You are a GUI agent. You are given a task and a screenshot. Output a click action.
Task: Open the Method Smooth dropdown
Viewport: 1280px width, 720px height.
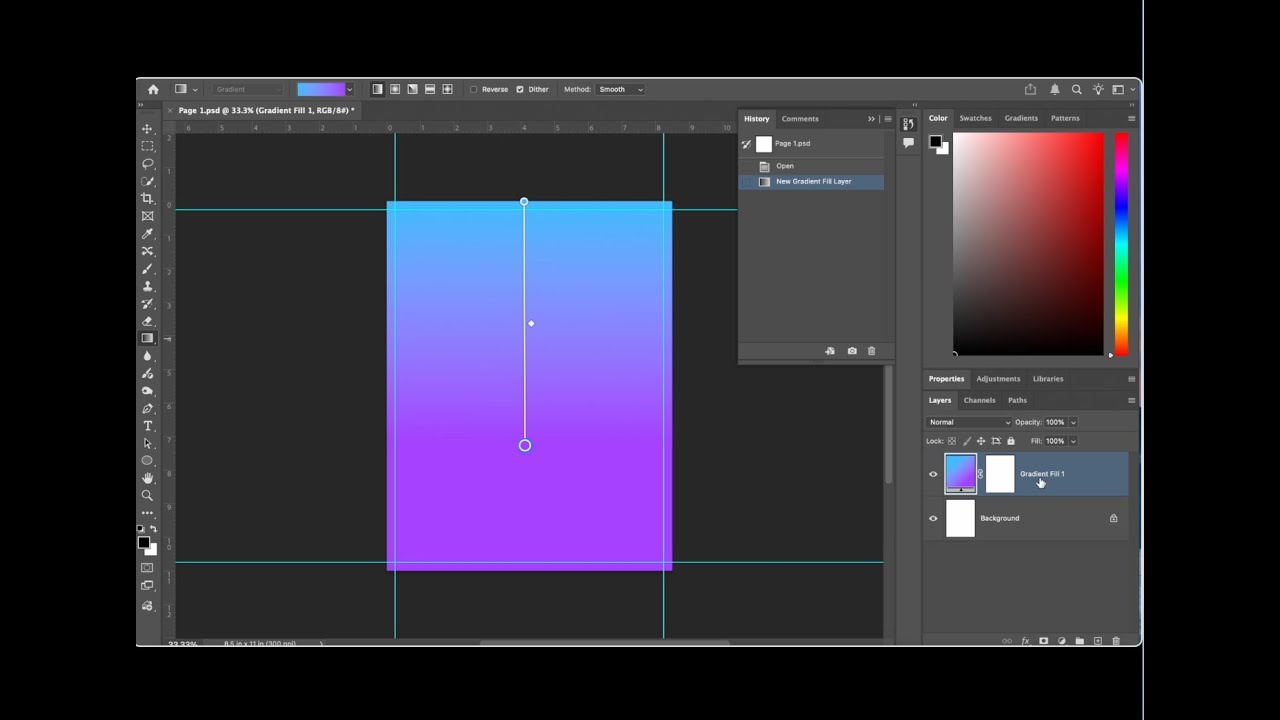tap(621, 89)
